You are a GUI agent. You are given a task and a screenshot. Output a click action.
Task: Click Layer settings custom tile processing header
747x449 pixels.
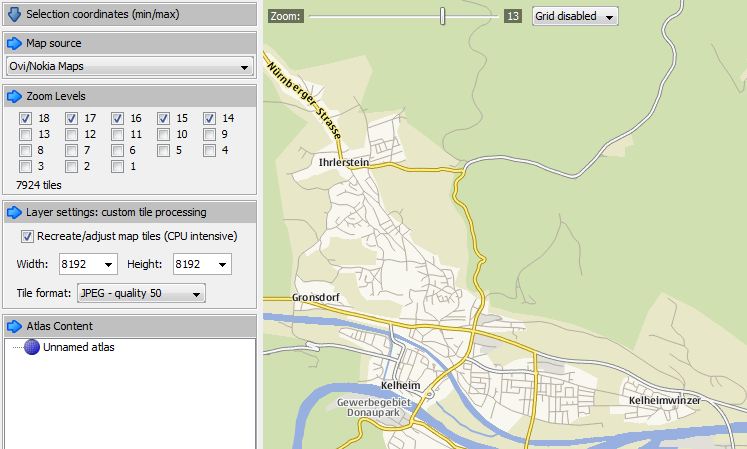pyautogui.click(x=116, y=213)
